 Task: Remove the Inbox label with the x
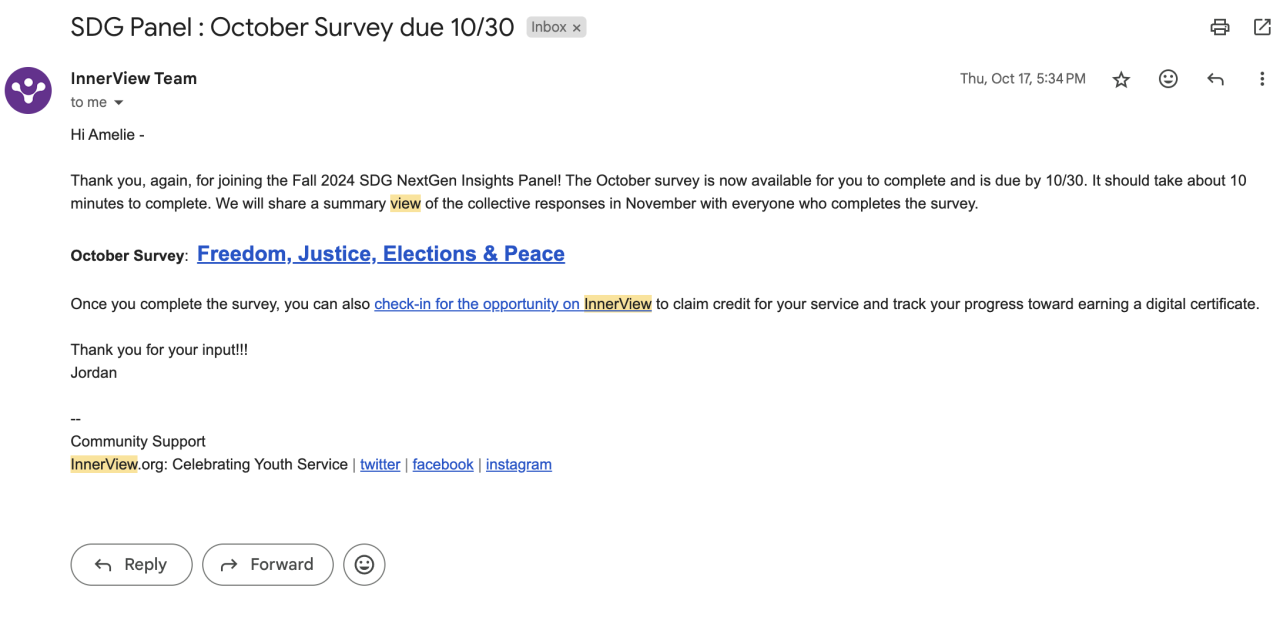coord(577,28)
